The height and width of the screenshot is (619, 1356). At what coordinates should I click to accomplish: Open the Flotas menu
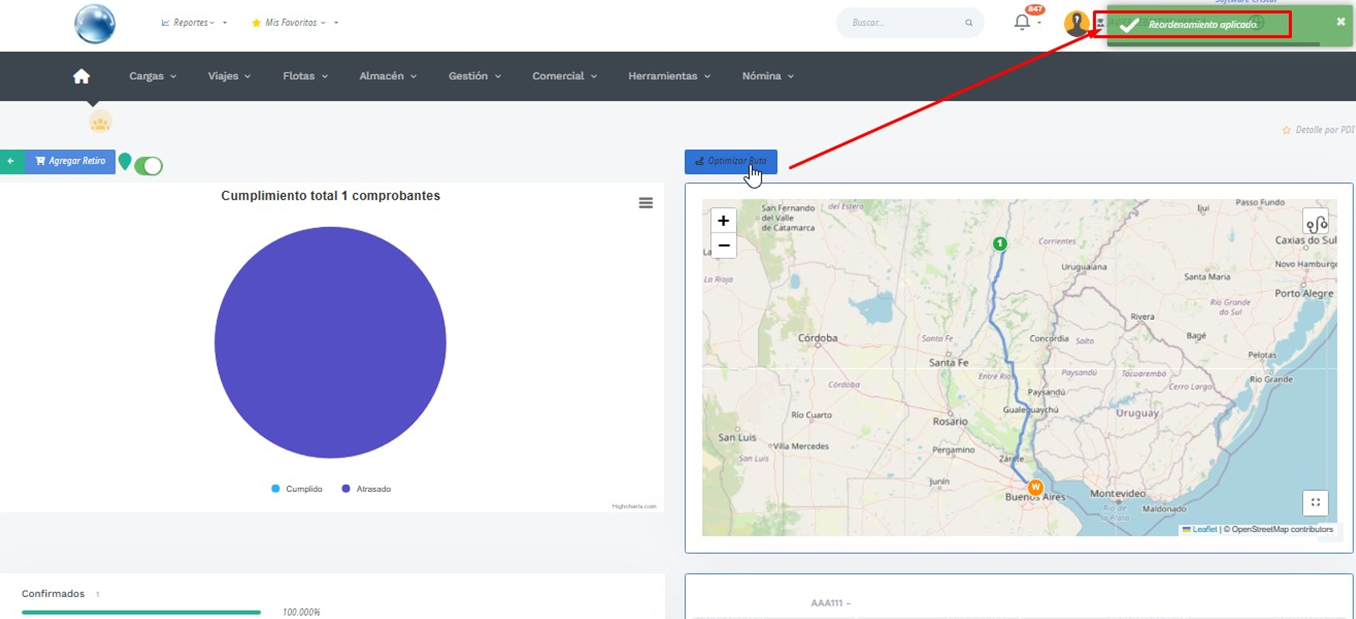point(305,76)
